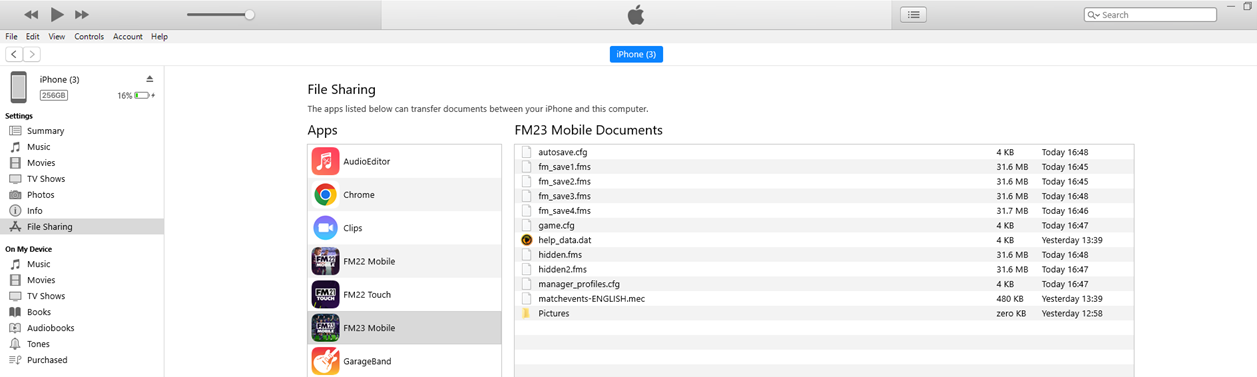Open Tones under On My Device

coord(38,344)
